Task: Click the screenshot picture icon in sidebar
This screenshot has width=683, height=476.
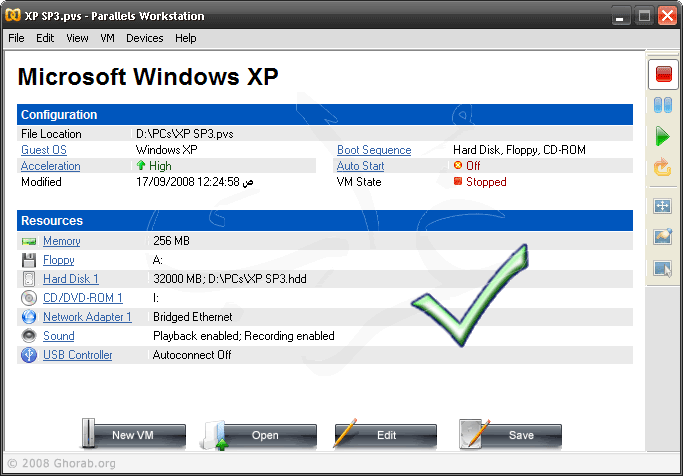Action: click(663, 236)
